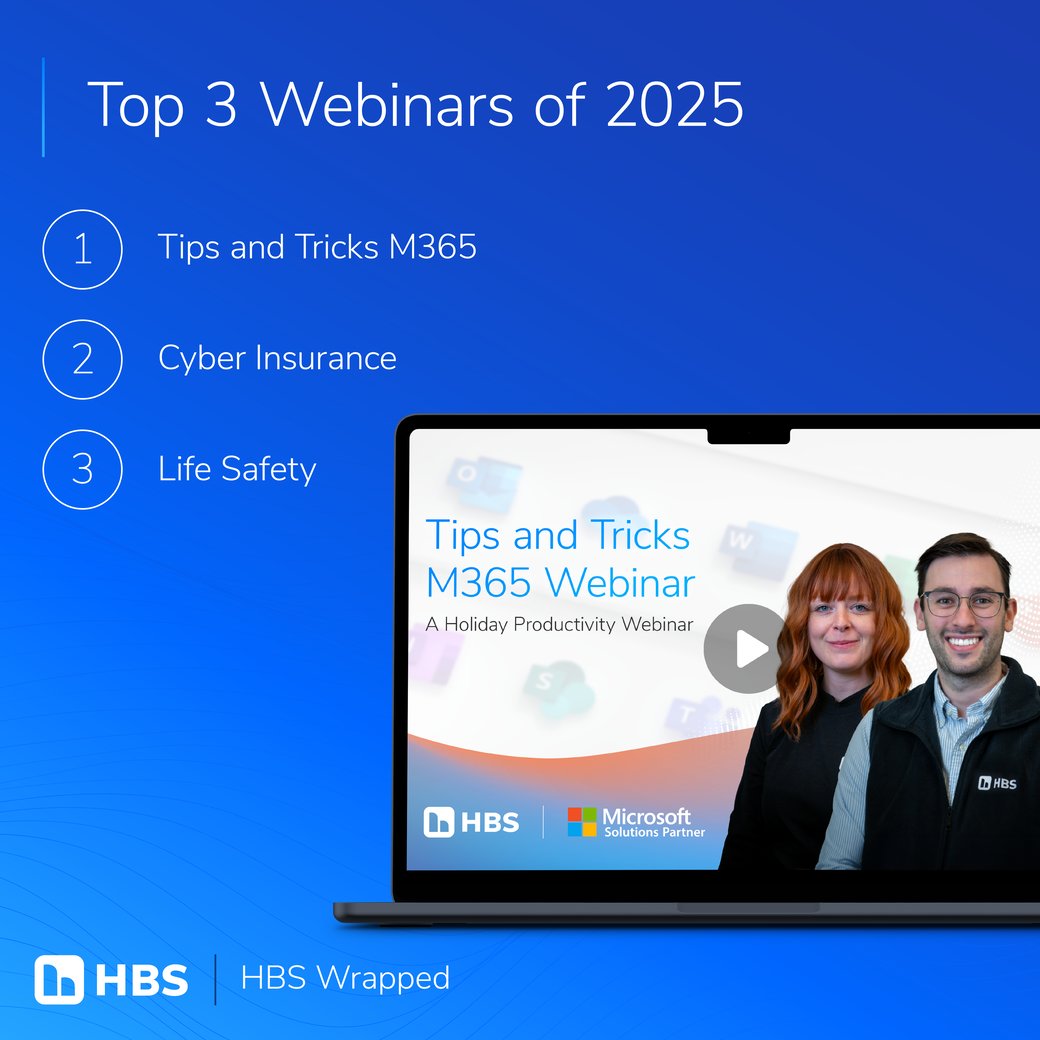Click the blurred SharePoint icon on laptop screen
Screen dimensions: 1040x1040
pyautogui.click(x=549, y=686)
